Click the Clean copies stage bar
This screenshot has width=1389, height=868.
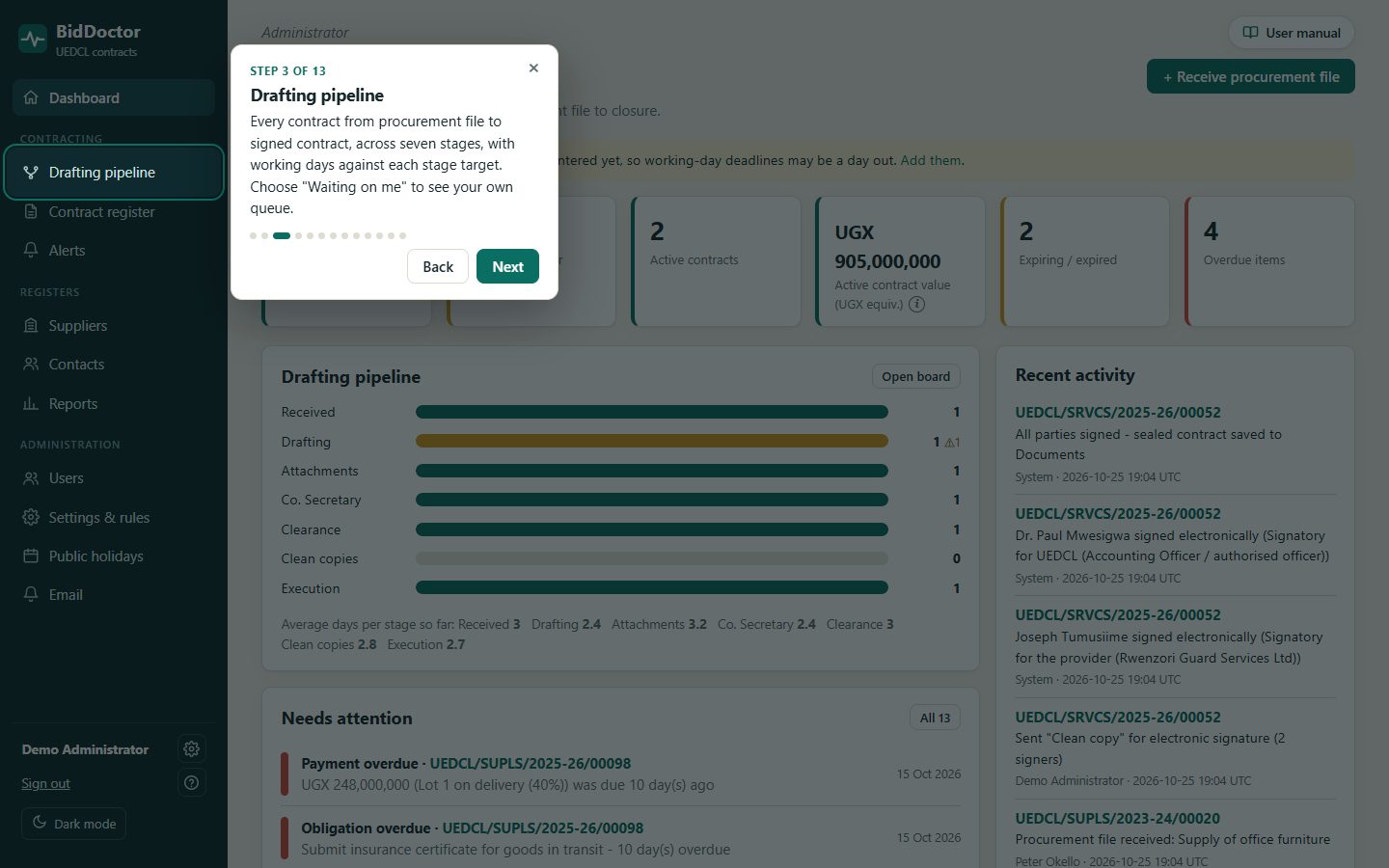point(652,558)
